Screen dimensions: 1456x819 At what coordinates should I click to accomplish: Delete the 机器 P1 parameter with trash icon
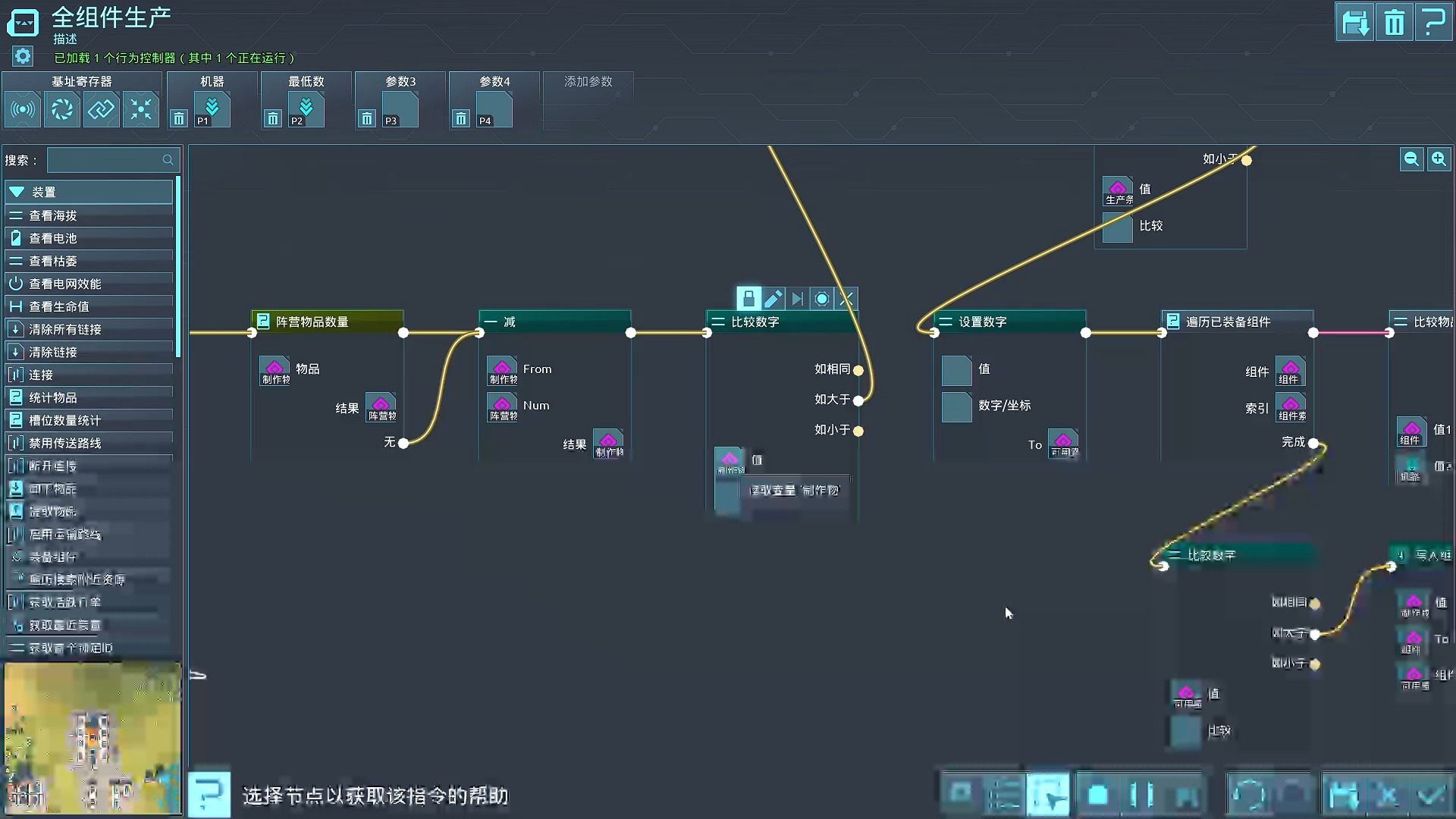[178, 118]
